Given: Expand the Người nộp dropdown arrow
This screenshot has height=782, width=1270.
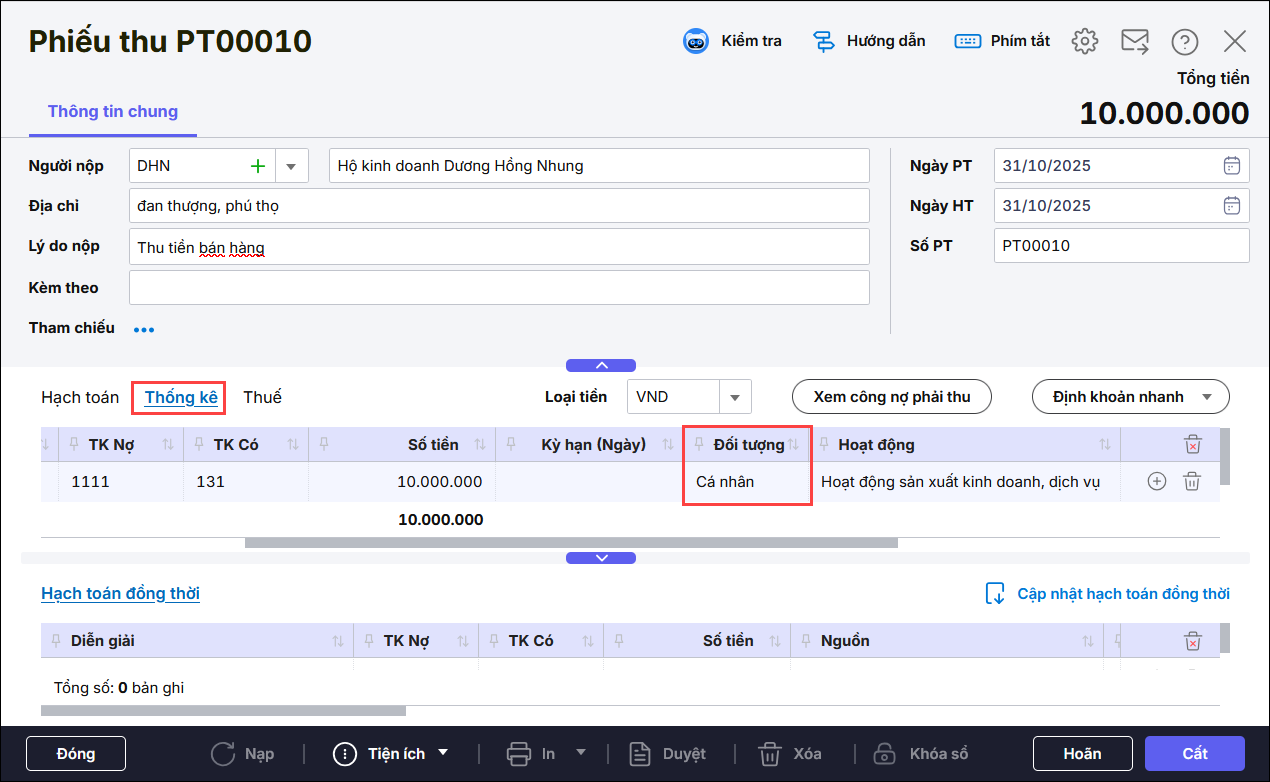Looking at the screenshot, I should (x=291, y=166).
